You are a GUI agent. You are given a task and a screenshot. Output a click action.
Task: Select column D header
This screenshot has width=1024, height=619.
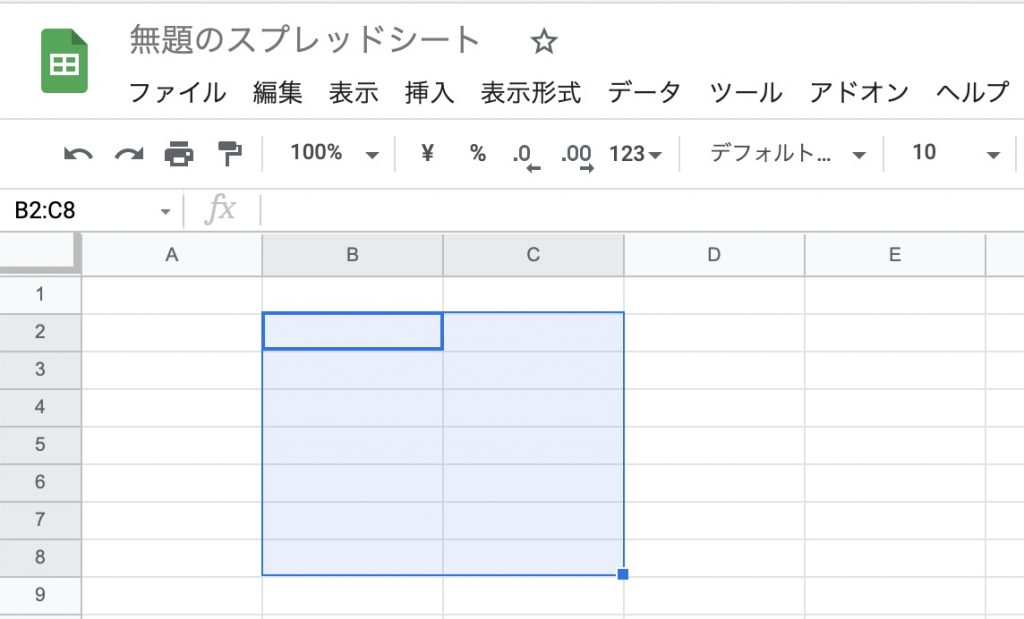[714, 255]
